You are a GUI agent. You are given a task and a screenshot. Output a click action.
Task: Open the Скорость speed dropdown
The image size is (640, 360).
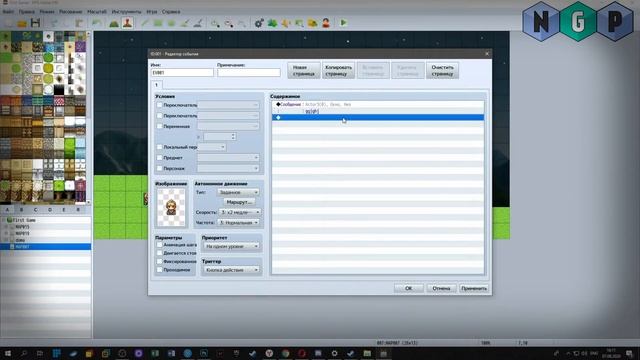click(240, 212)
